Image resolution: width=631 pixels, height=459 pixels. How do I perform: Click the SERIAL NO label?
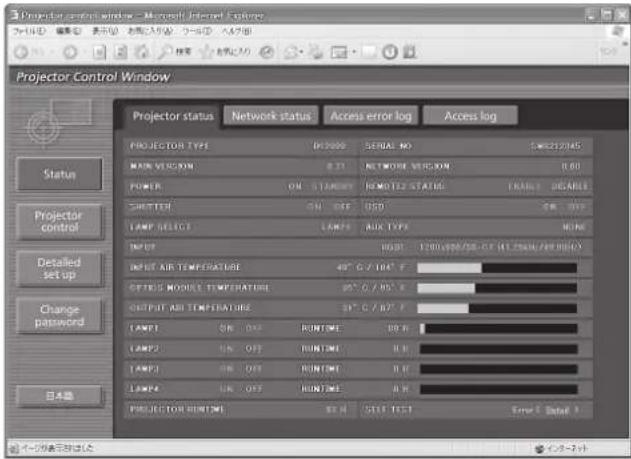click(388, 146)
